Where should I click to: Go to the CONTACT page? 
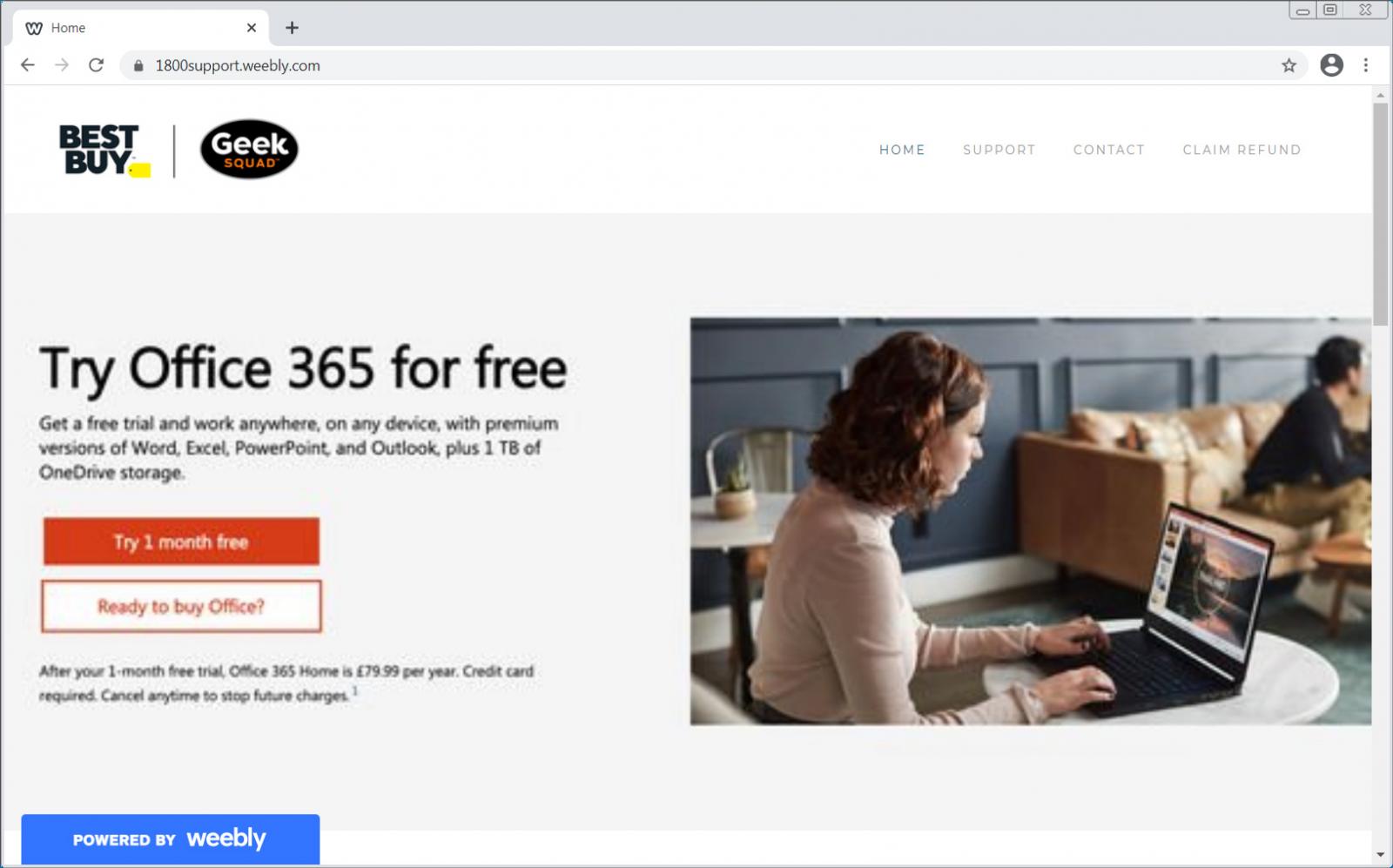1108,150
